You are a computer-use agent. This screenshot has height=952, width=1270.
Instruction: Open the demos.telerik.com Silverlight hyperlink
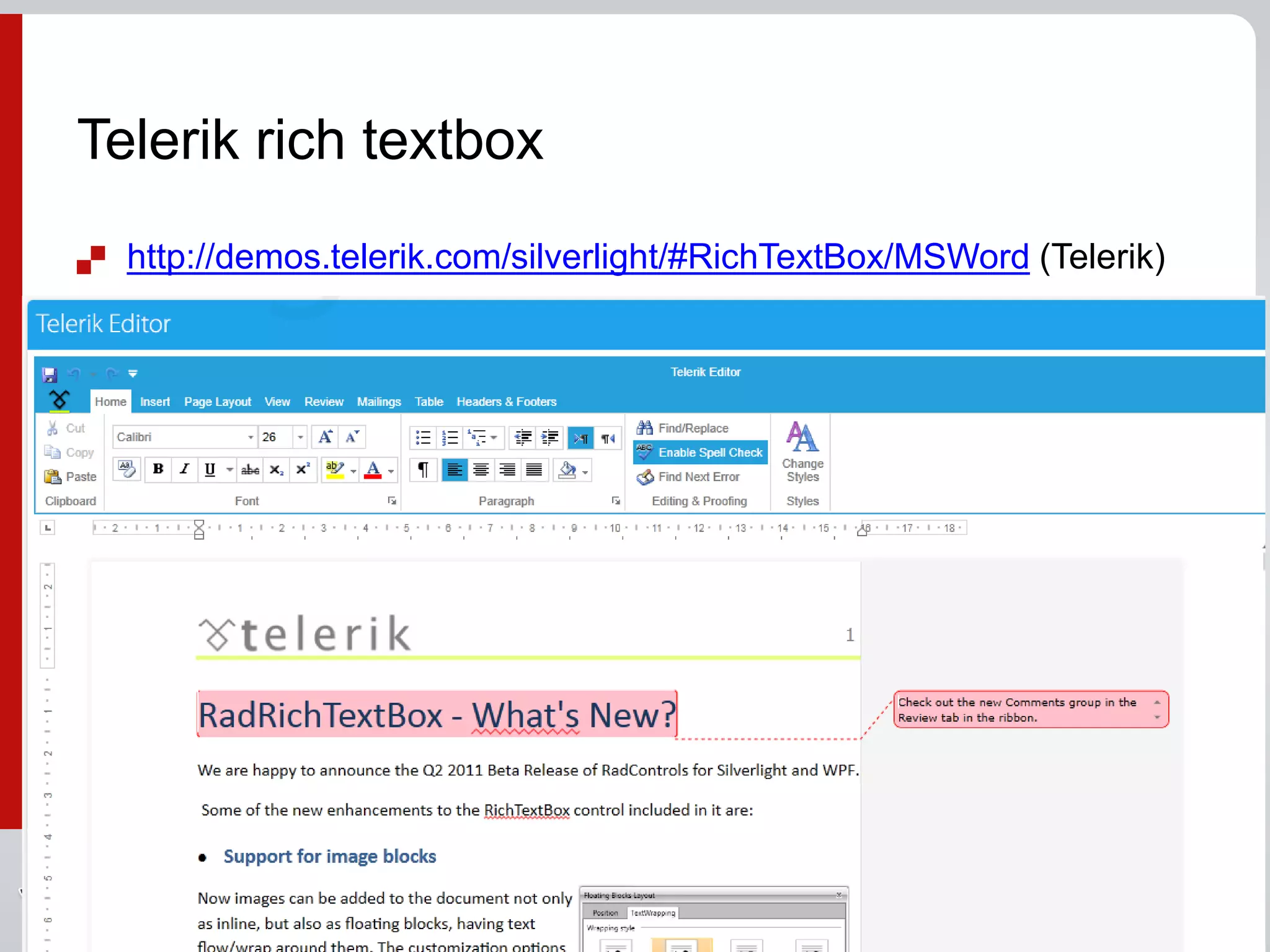click(578, 257)
